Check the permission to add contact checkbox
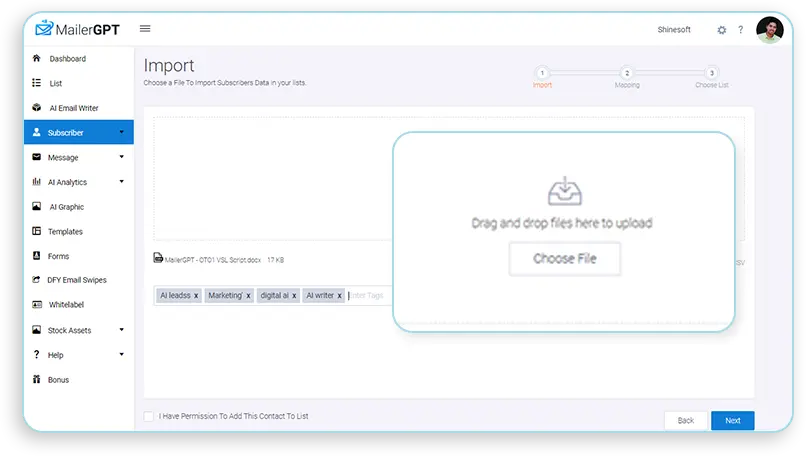806x456 pixels. coord(149,416)
